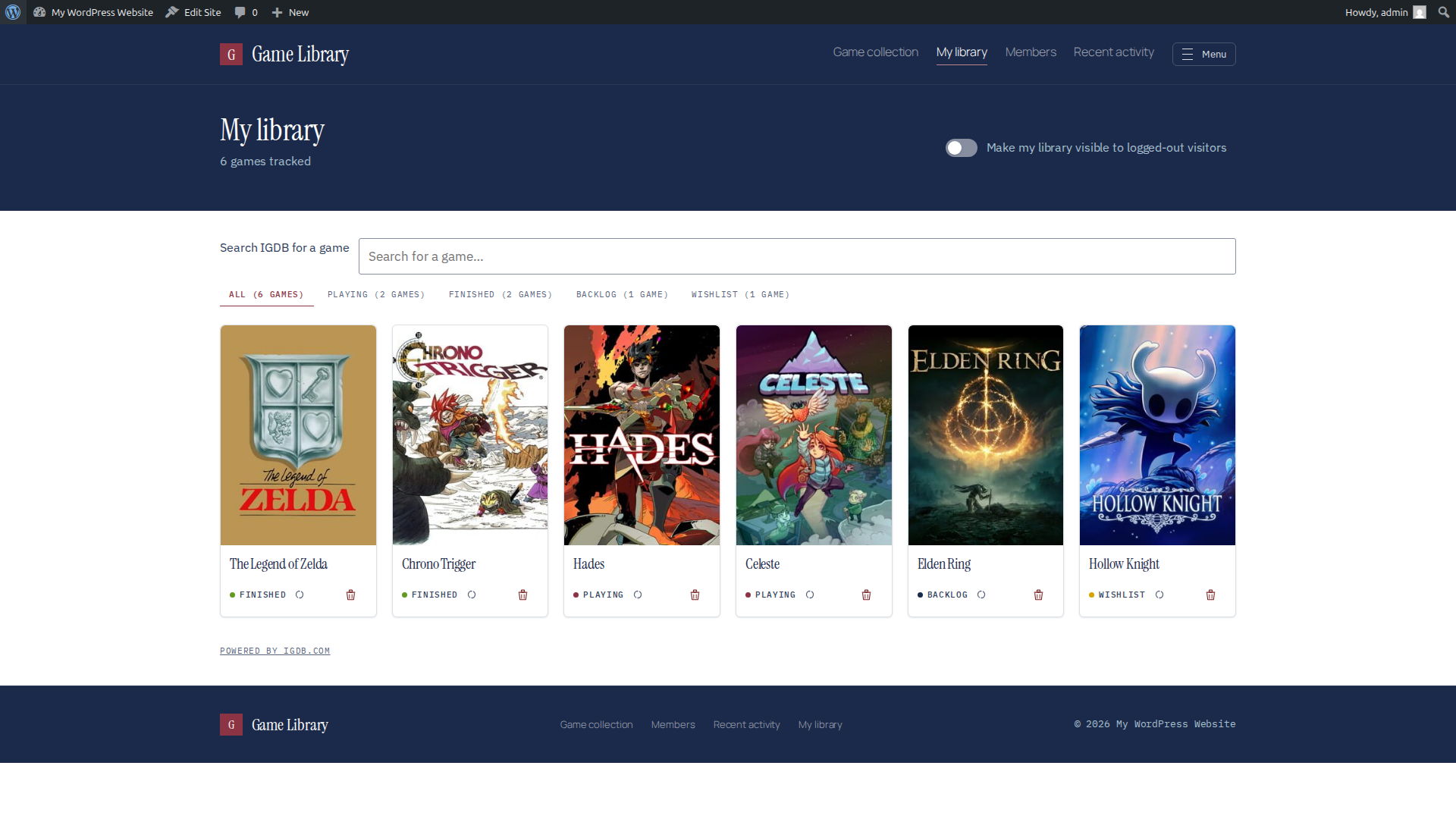Click footer Recent activity link

click(x=746, y=725)
